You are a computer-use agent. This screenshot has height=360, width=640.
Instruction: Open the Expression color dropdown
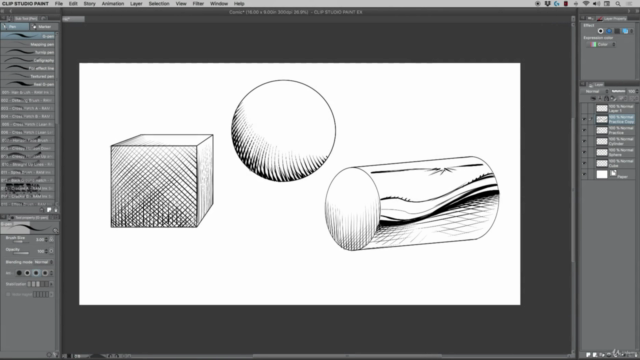click(x=601, y=44)
